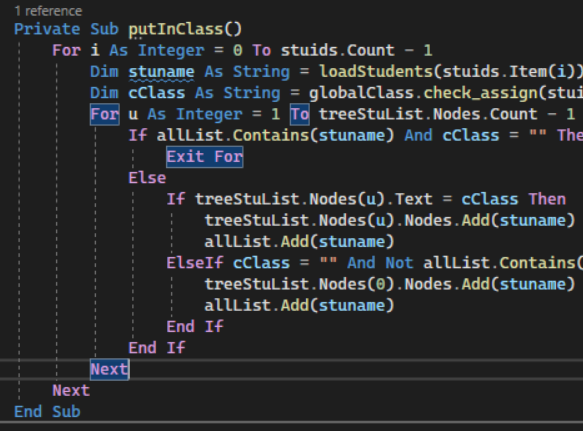Click the check_assign method call
This screenshot has height=431, width=583.
(x=480, y=93)
